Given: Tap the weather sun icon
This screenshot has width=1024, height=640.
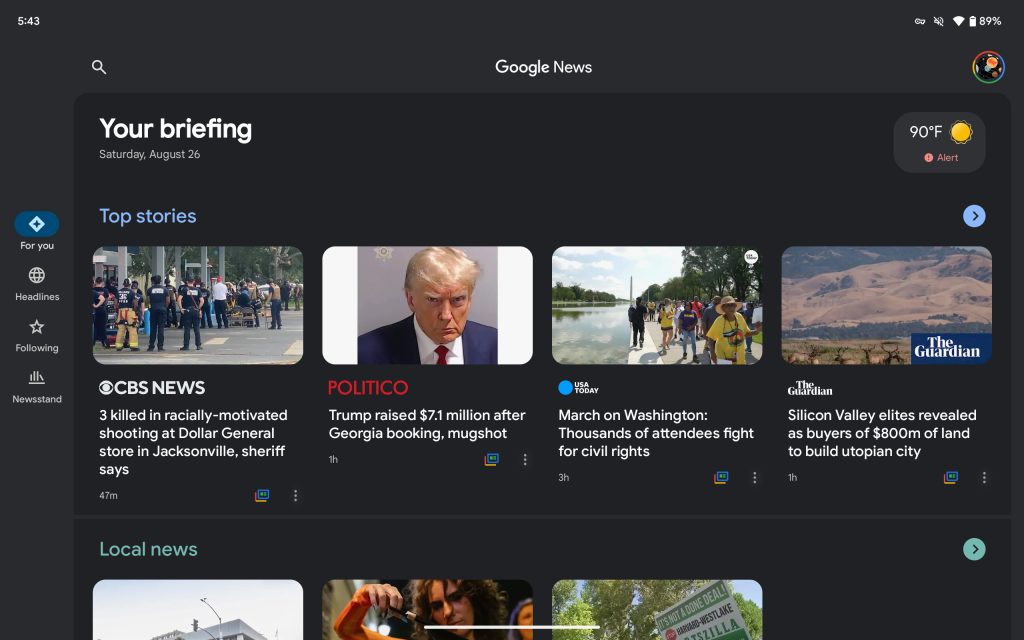Looking at the screenshot, I should [960, 132].
